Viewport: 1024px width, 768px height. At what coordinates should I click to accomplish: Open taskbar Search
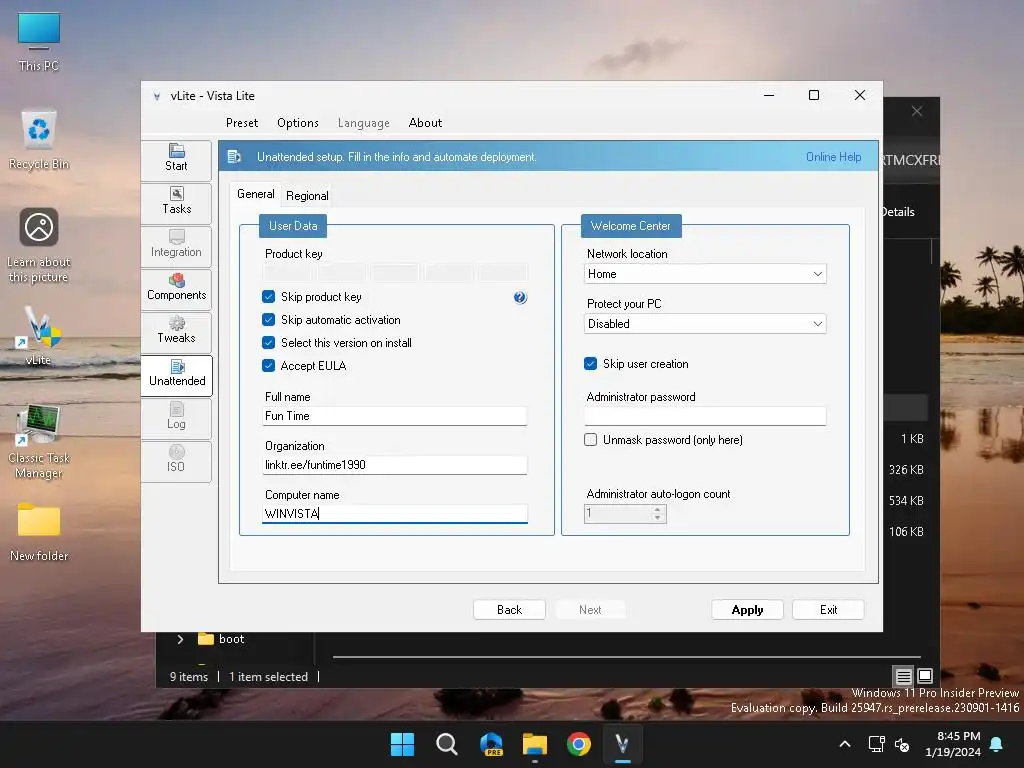coord(447,744)
